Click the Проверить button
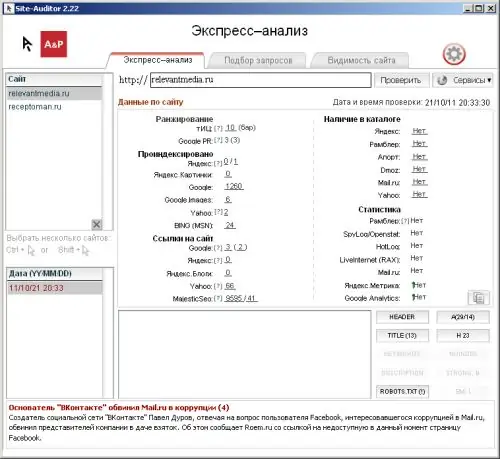 pyautogui.click(x=401, y=80)
